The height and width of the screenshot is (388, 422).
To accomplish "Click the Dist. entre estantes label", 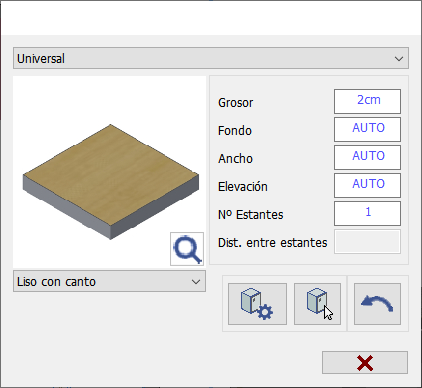I will click(273, 243).
